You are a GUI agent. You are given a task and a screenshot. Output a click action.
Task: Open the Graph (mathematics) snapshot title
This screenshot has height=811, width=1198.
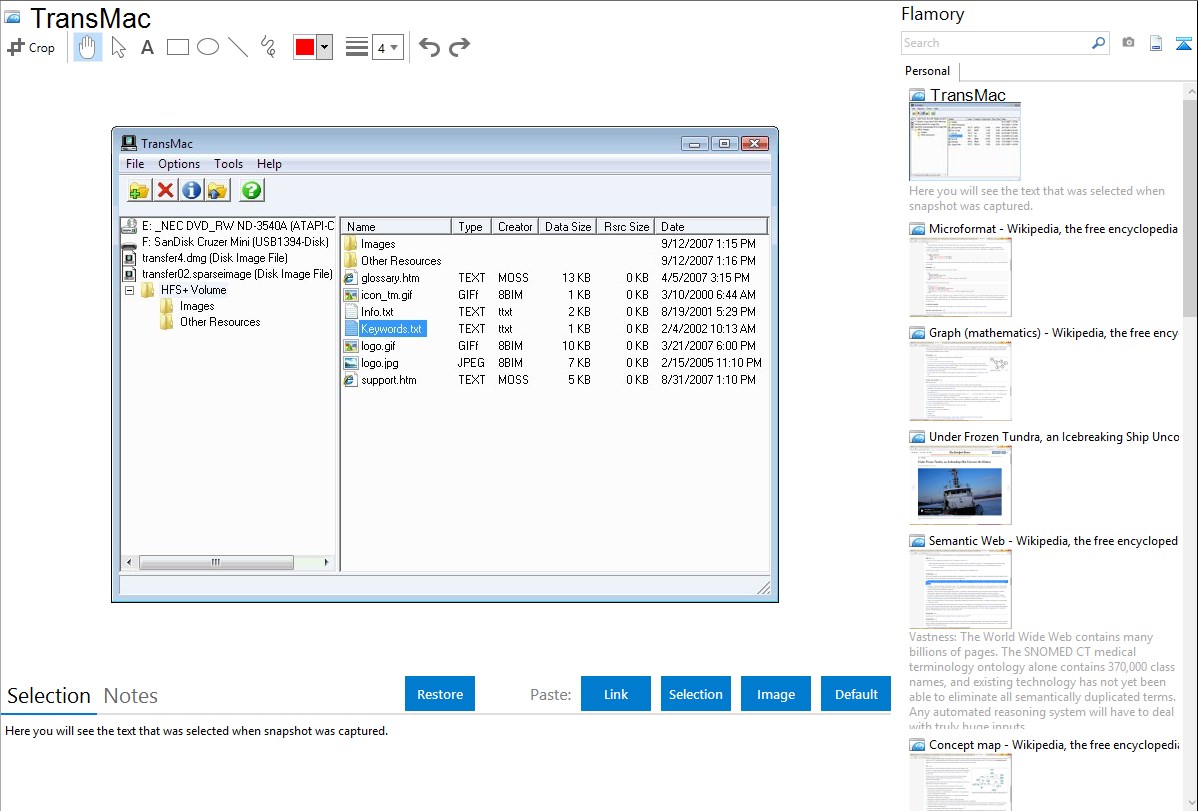[1053, 333]
